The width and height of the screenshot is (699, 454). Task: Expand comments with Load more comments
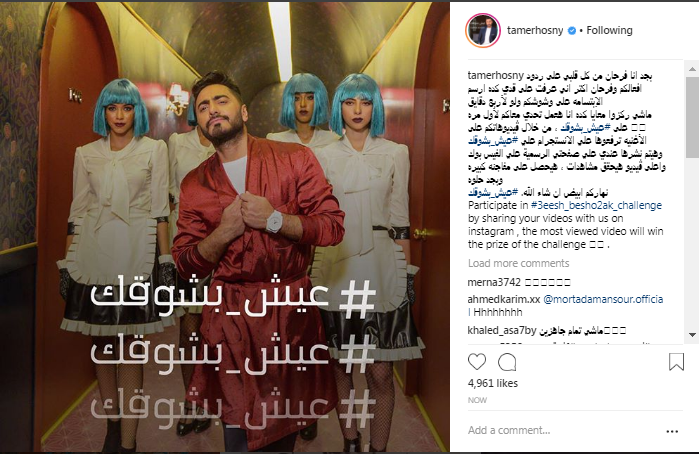(x=518, y=263)
